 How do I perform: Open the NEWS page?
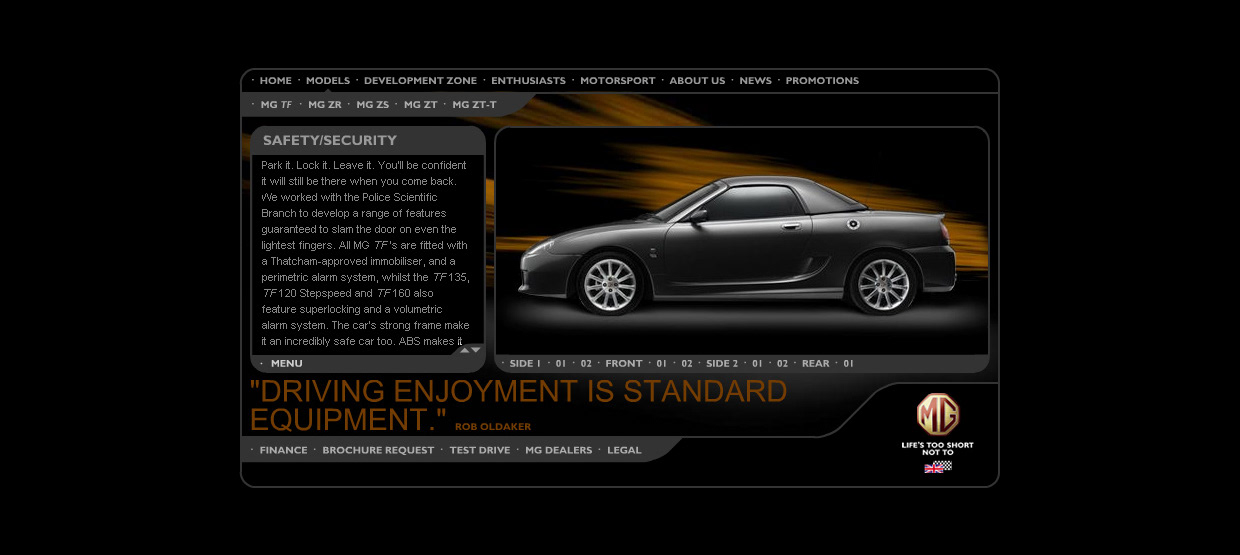[x=755, y=81]
